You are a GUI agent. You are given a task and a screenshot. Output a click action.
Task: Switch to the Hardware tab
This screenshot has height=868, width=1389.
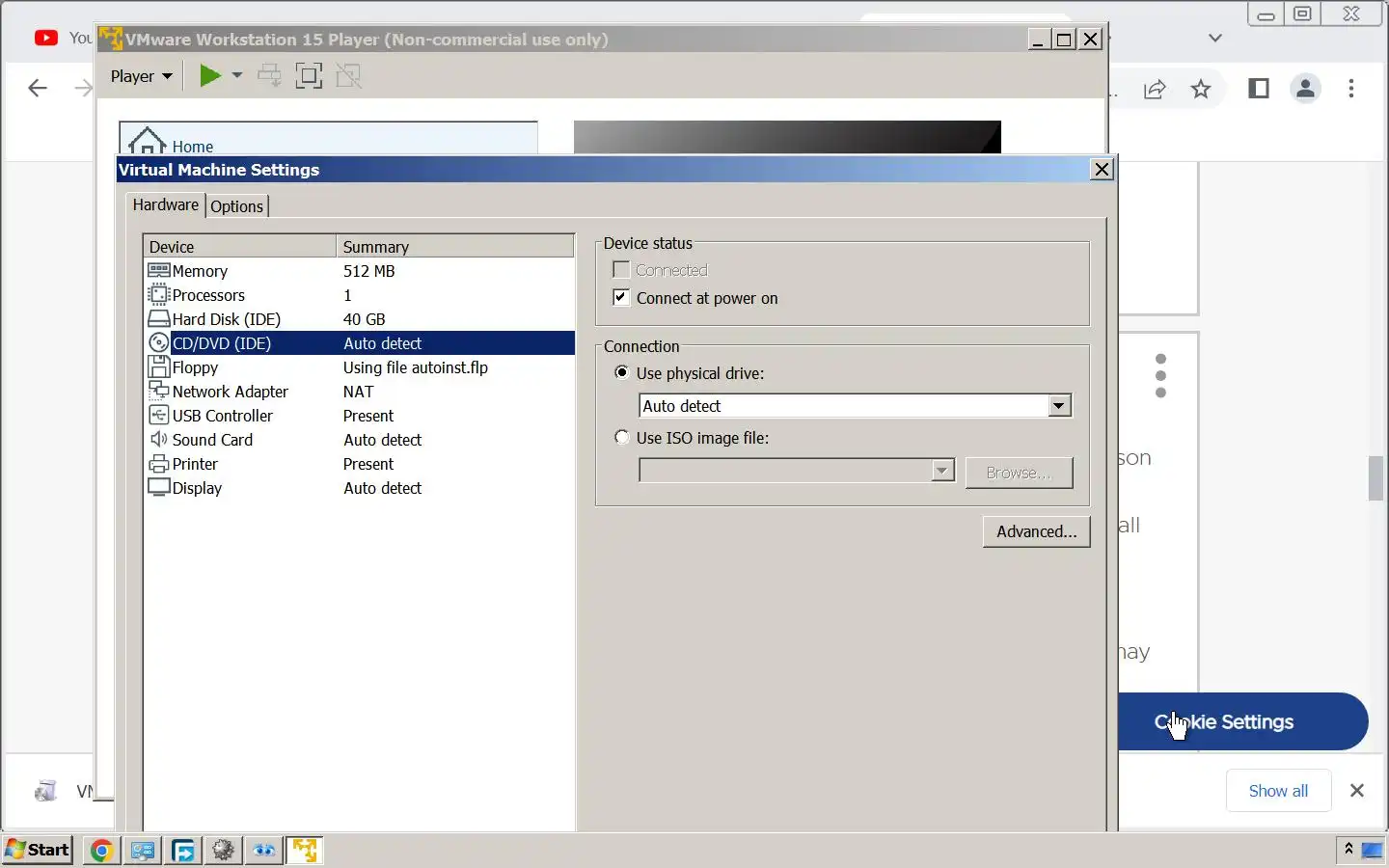click(165, 204)
